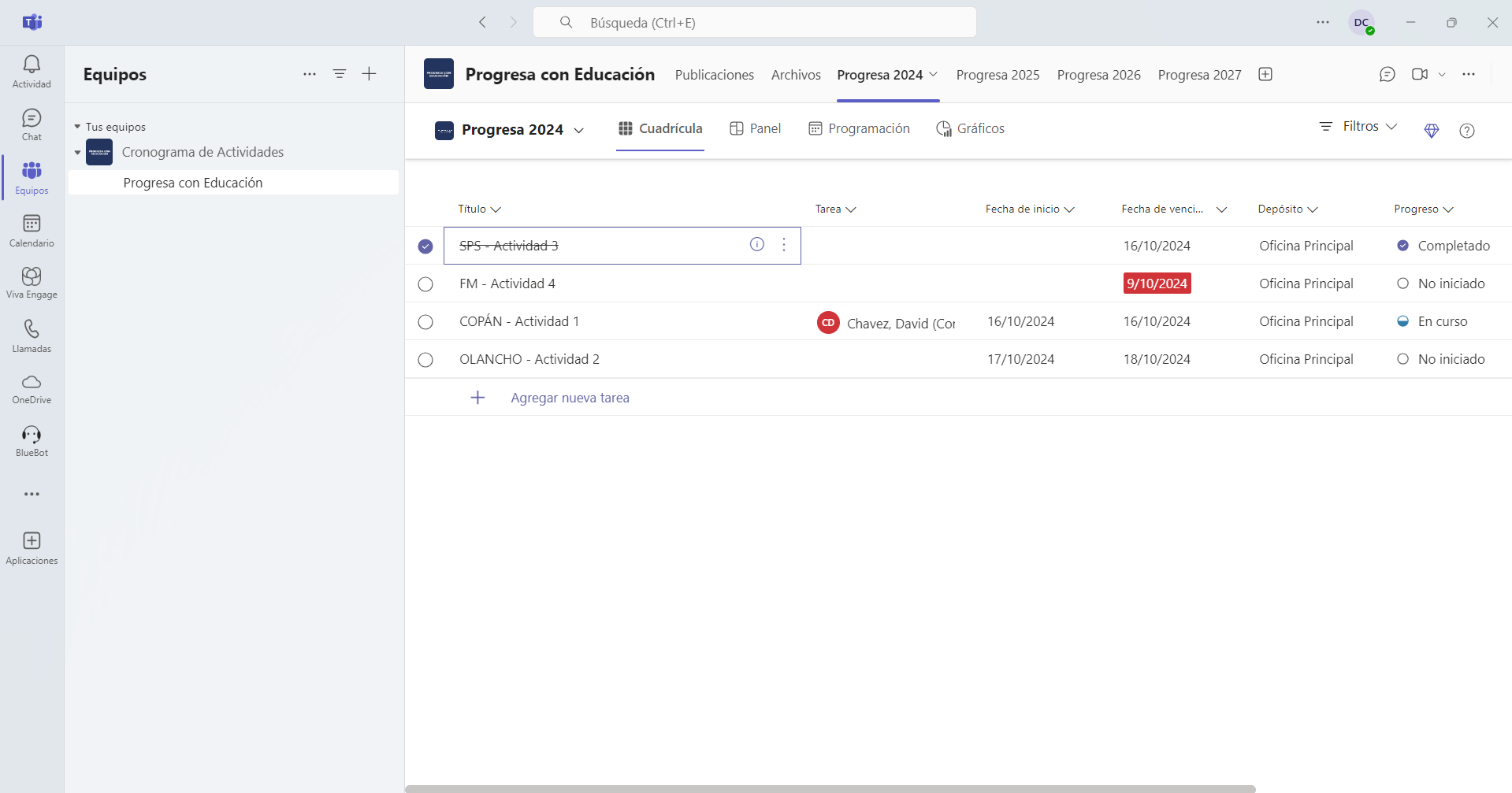Open channel conversation icon
The height and width of the screenshot is (793, 1512).
[1388, 74]
